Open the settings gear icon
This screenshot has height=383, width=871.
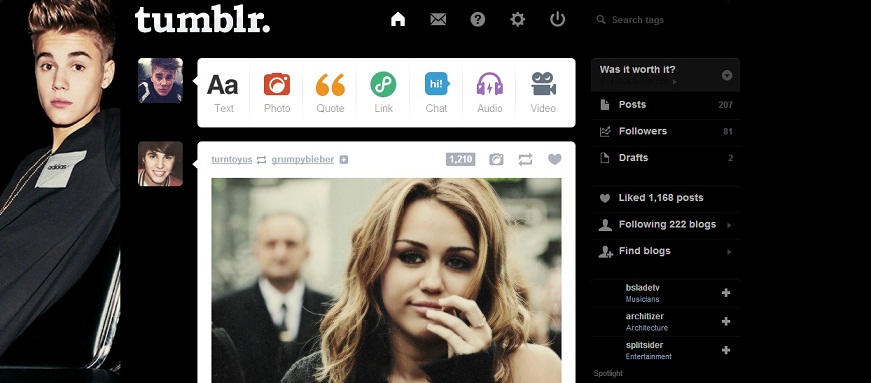tap(518, 19)
